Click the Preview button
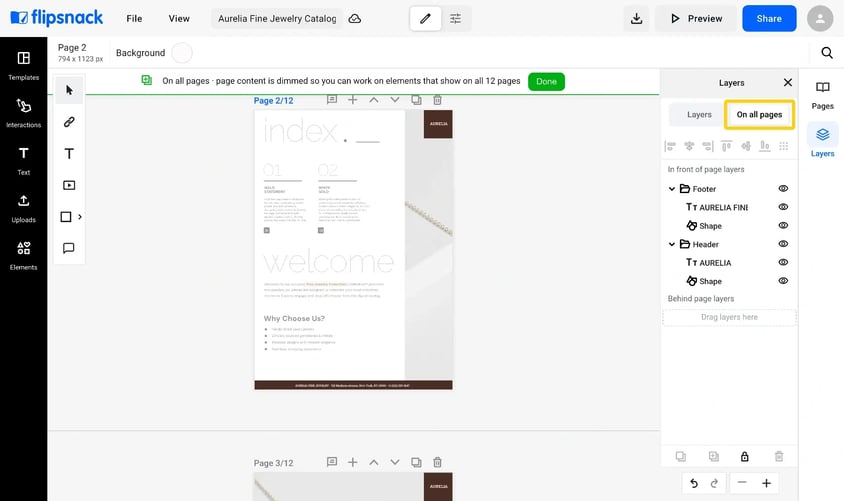The width and height of the screenshot is (844, 501). pyautogui.click(x=696, y=19)
